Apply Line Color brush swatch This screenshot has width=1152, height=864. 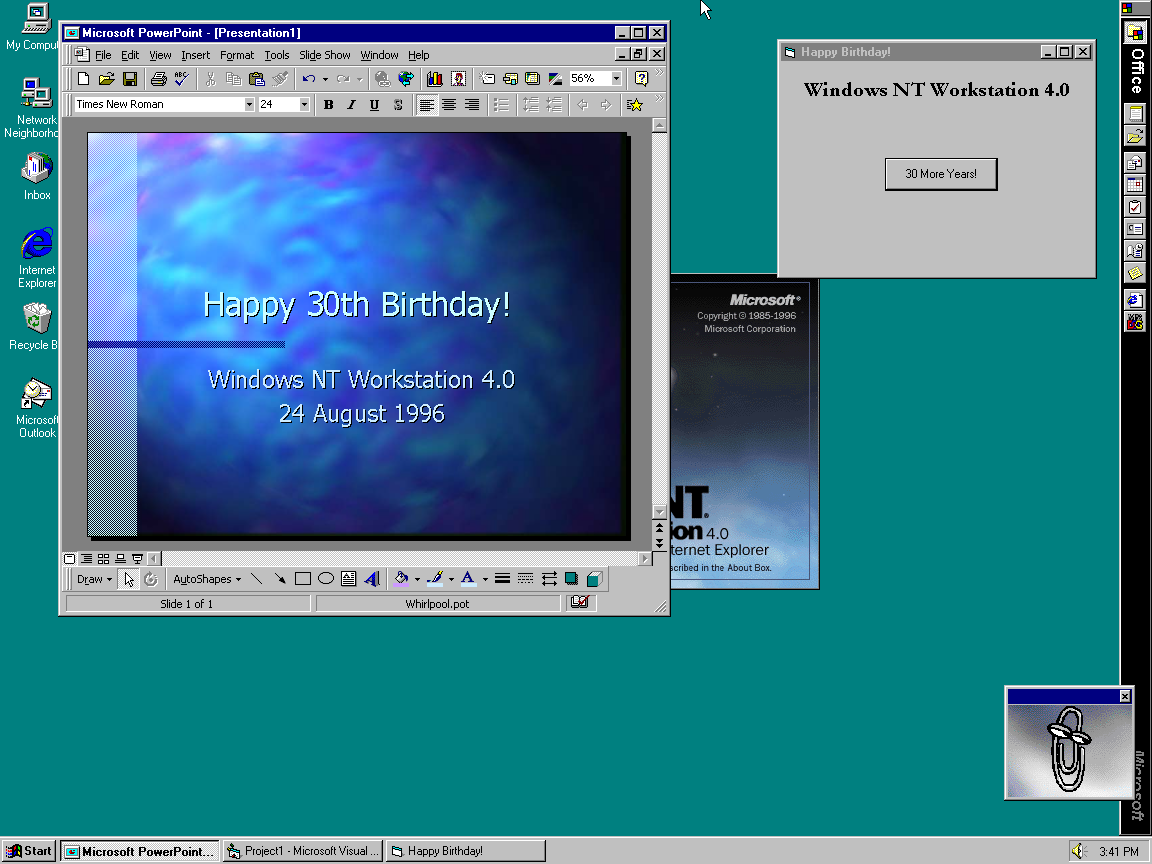pos(435,579)
